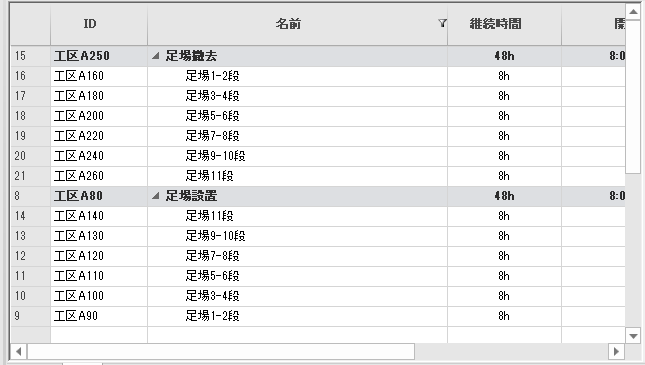This screenshot has height=365, width=645.
Task: Select the 工区A160 ID cell
Action: click(x=99, y=76)
